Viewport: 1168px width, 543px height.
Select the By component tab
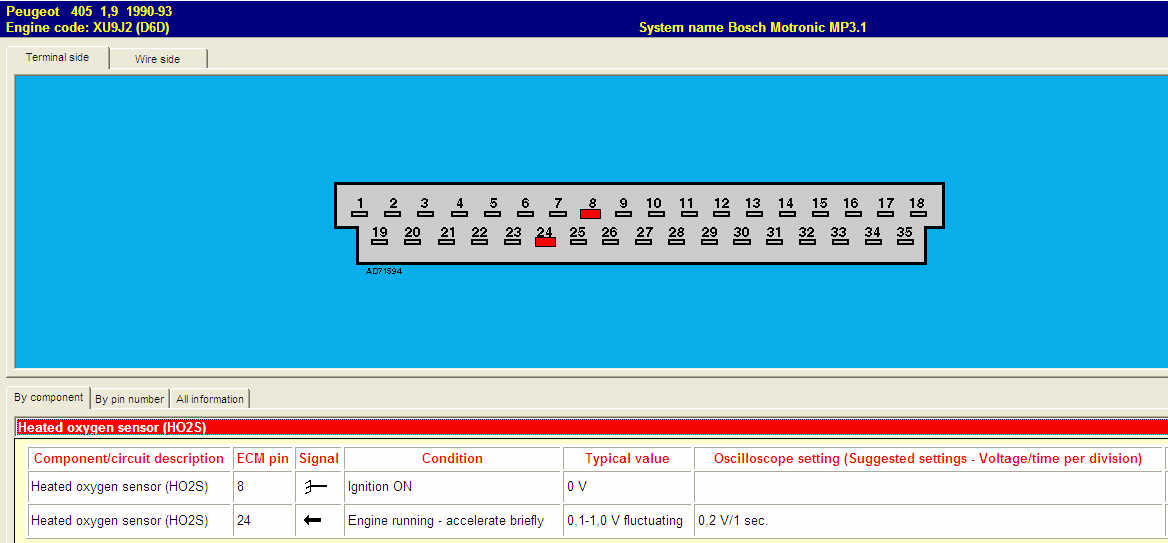[x=48, y=397]
